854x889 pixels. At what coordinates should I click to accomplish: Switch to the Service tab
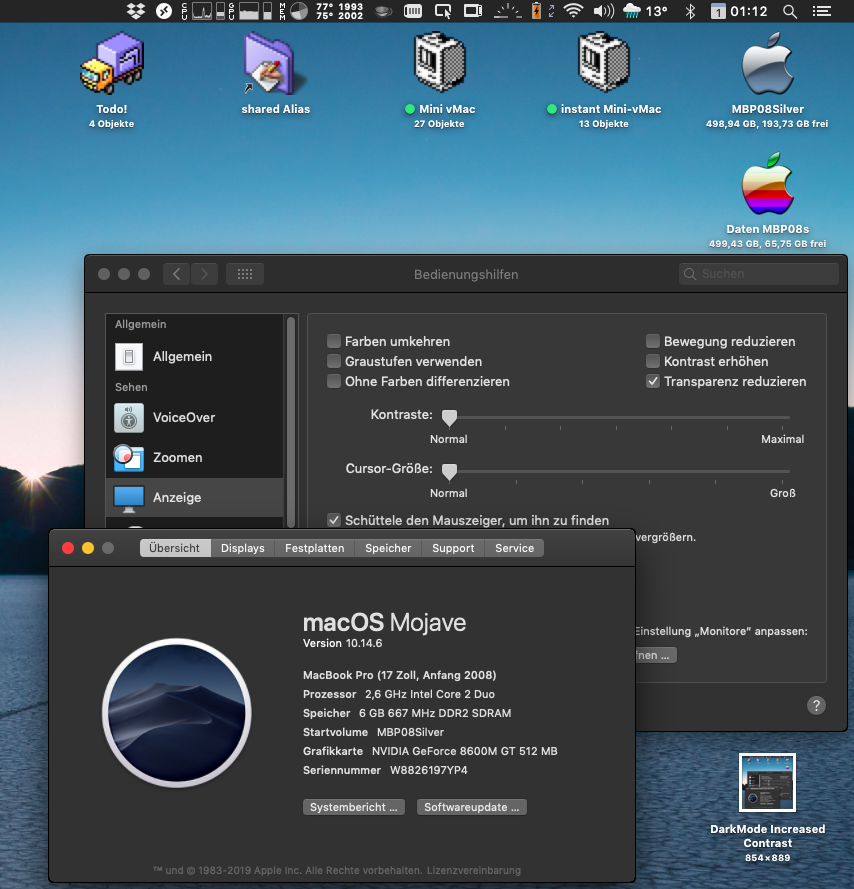(x=514, y=548)
